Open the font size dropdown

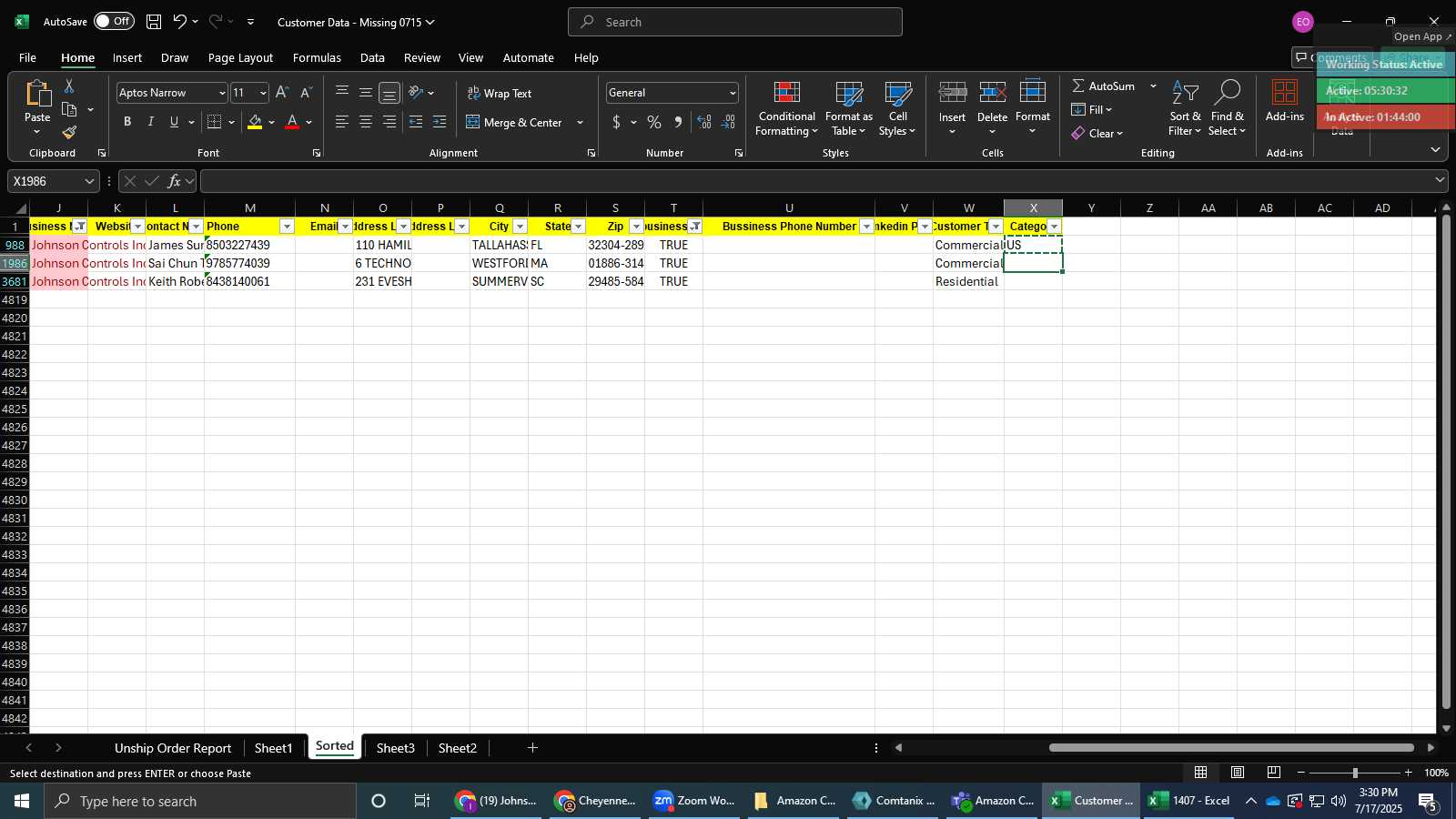coord(263,93)
